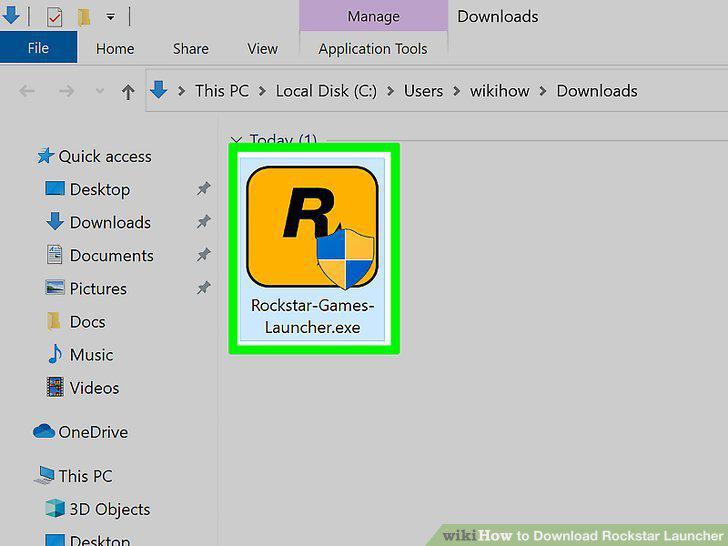Screen dimensions: 728x546
Task: Click the This PC computer icon
Action: tap(45, 475)
